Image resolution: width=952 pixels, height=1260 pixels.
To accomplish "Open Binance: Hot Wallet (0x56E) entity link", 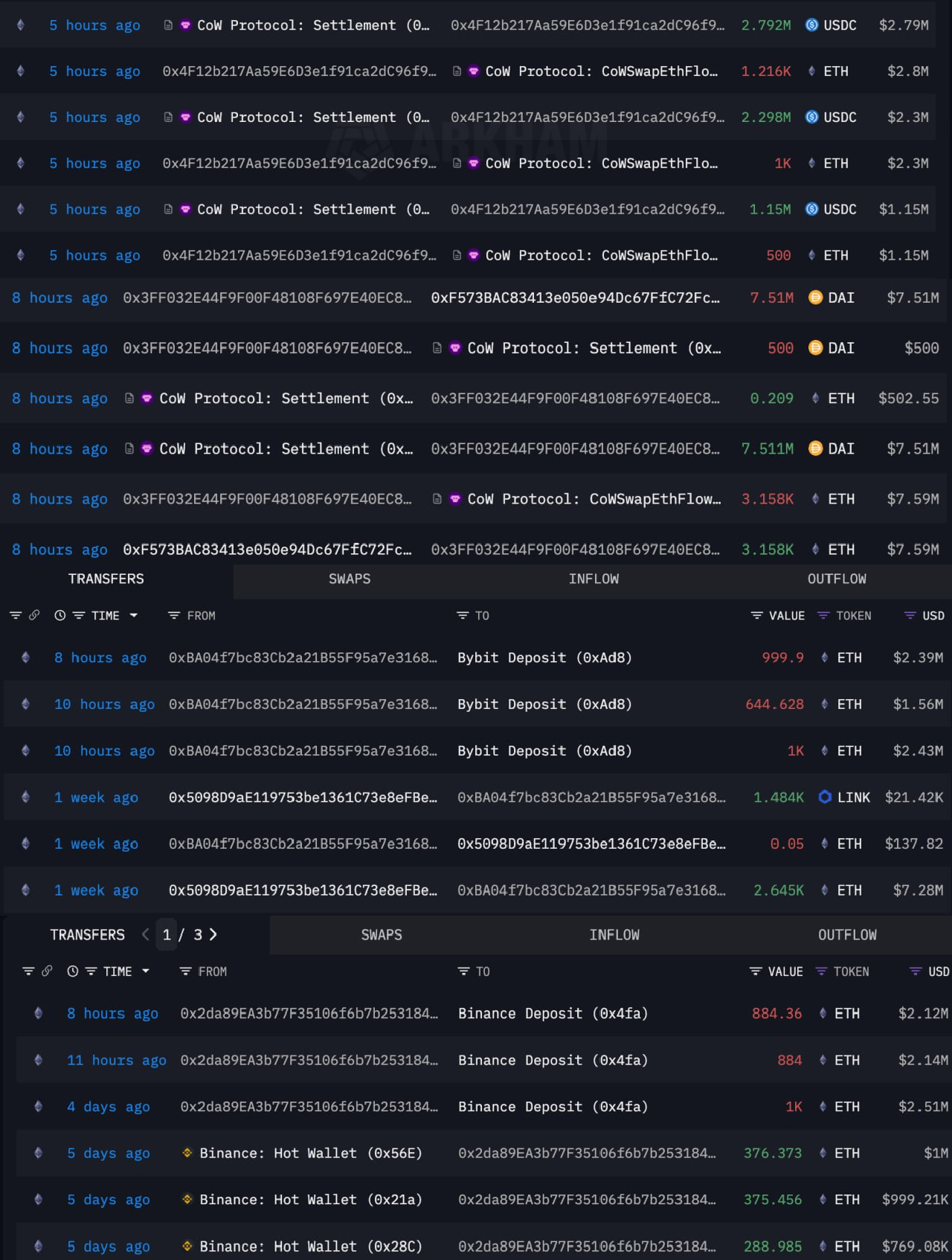I will pyautogui.click(x=310, y=1153).
